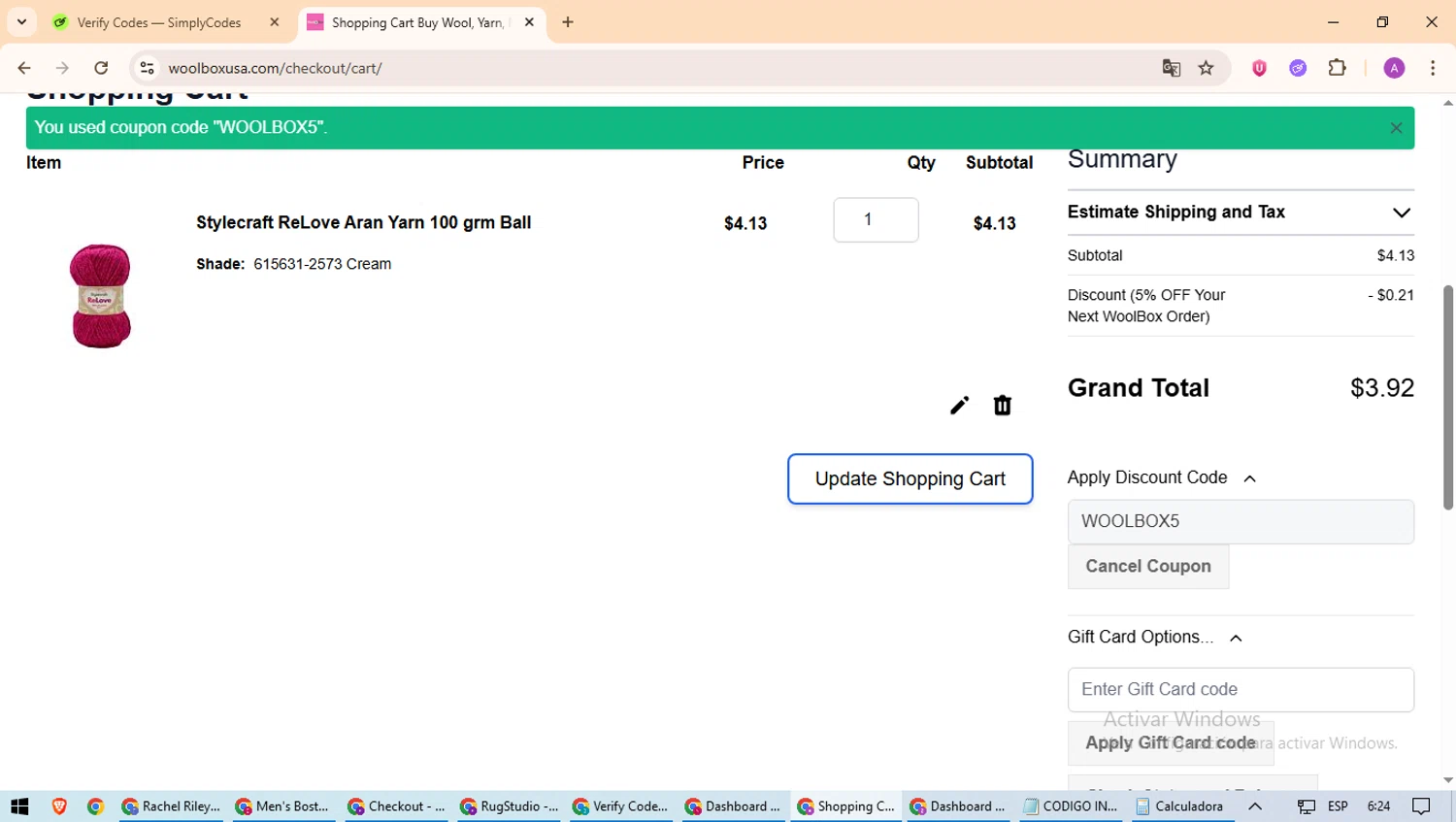The width and height of the screenshot is (1456, 822).
Task: Open ESP keyboard language indicator
Action: [1338, 806]
